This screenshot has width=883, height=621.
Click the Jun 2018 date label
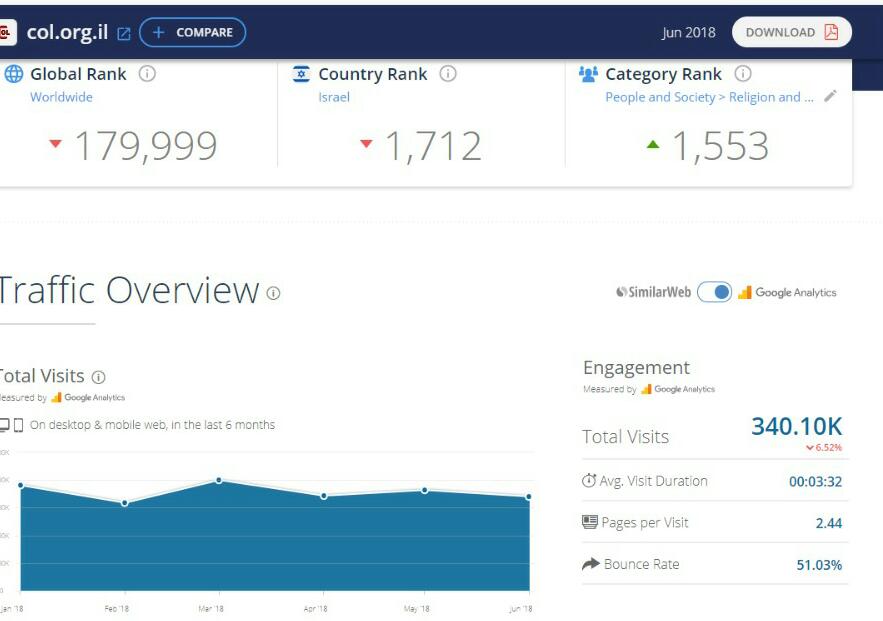688,32
